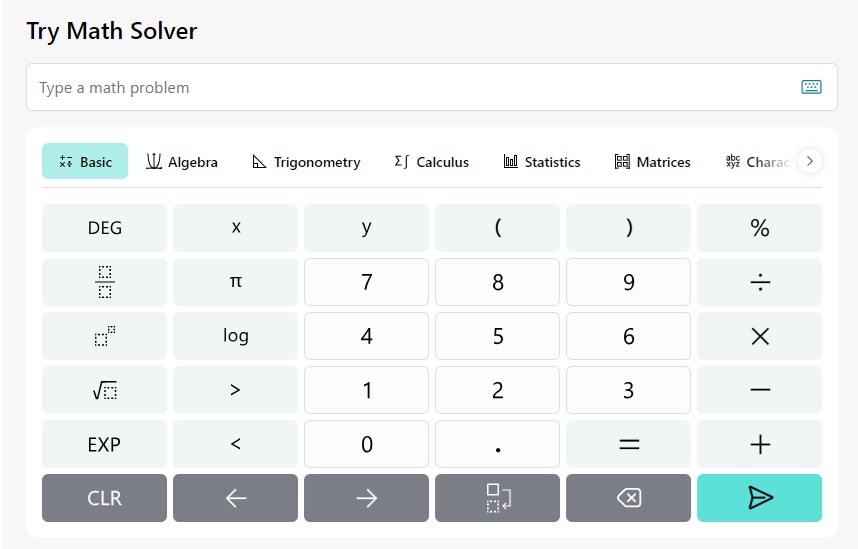Image resolution: width=858 pixels, height=549 pixels.
Task: Click the open parenthesis key
Action: [x=497, y=228]
